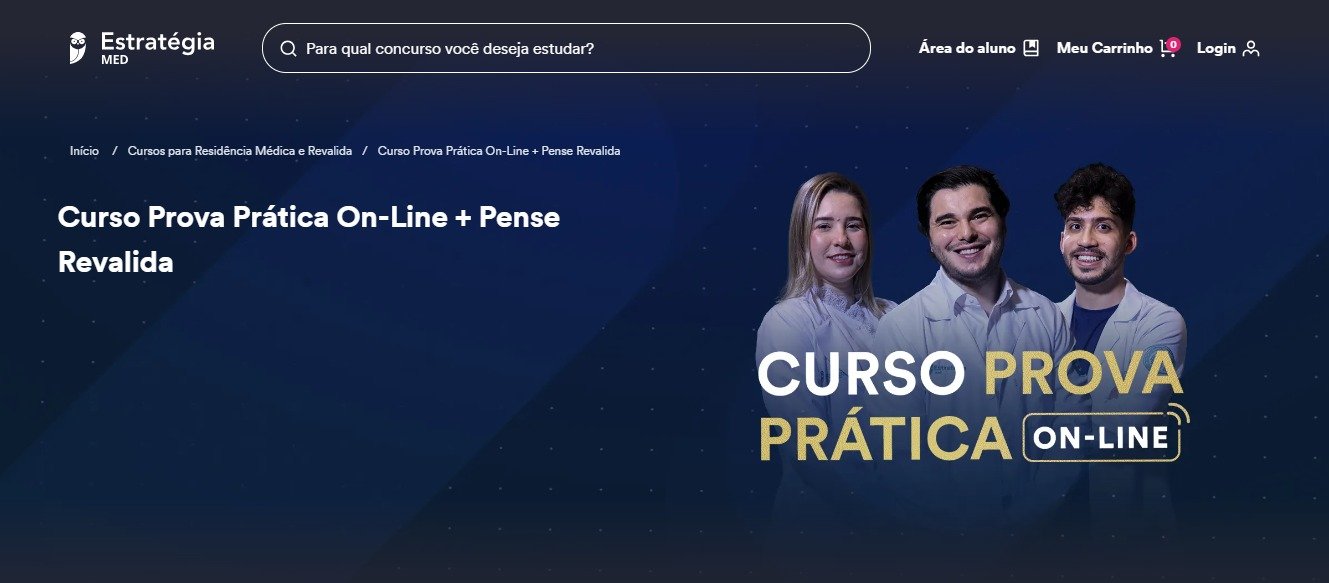
Task: Click the ON-LINE badge in banner
Action: [1100, 438]
